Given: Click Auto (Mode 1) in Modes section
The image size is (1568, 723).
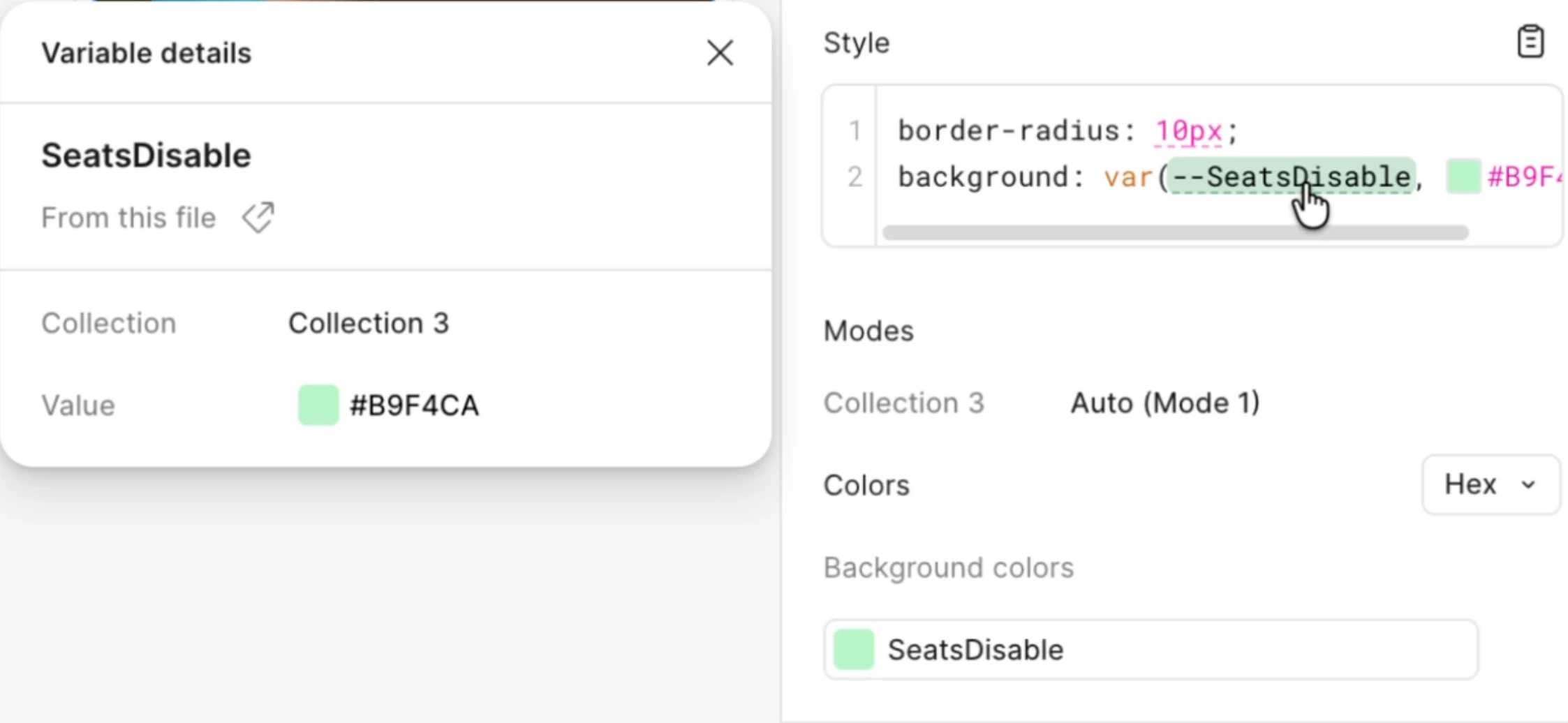Looking at the screenshot, I should tap(1165, 403).
